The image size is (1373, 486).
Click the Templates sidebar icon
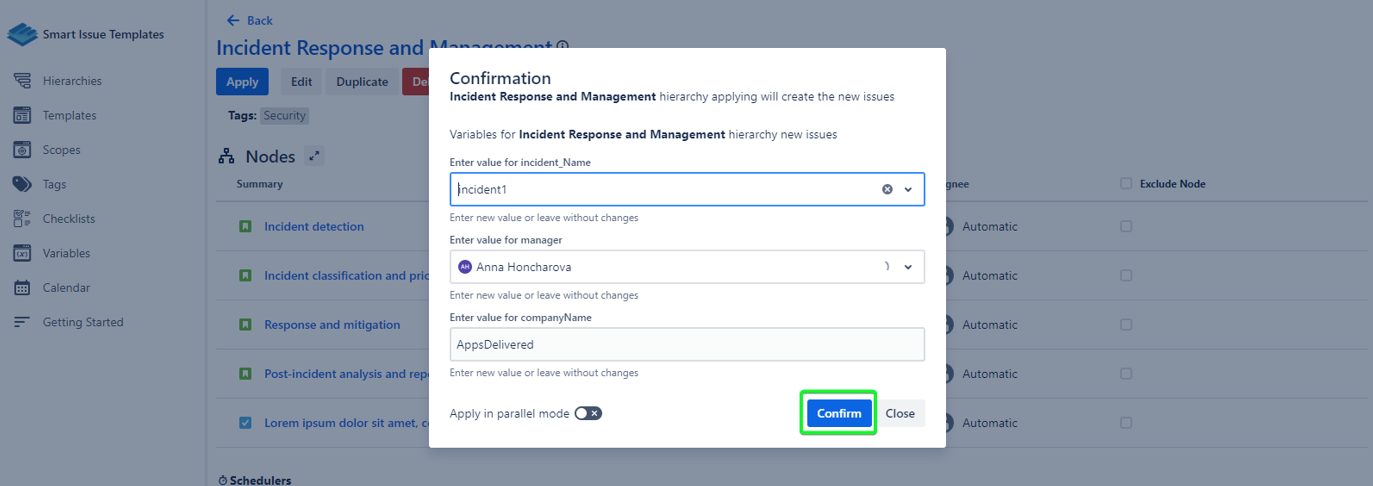pos(22,116)
